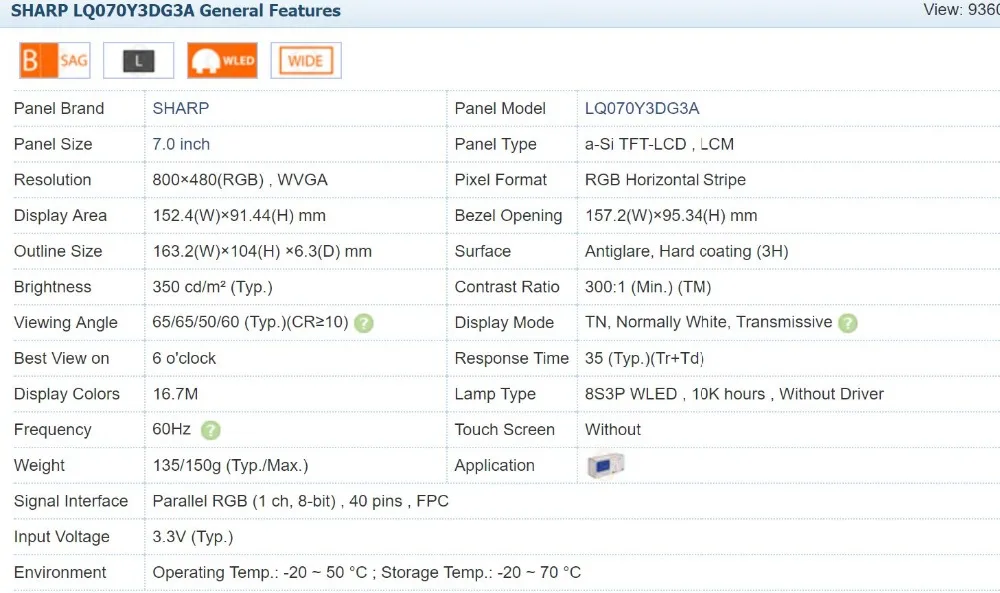The width and height of the screenshot is (1000, 593).
Task: Open help icon next to Viewing Angle value
Action: pyautogui.click(x=364, y=323)
